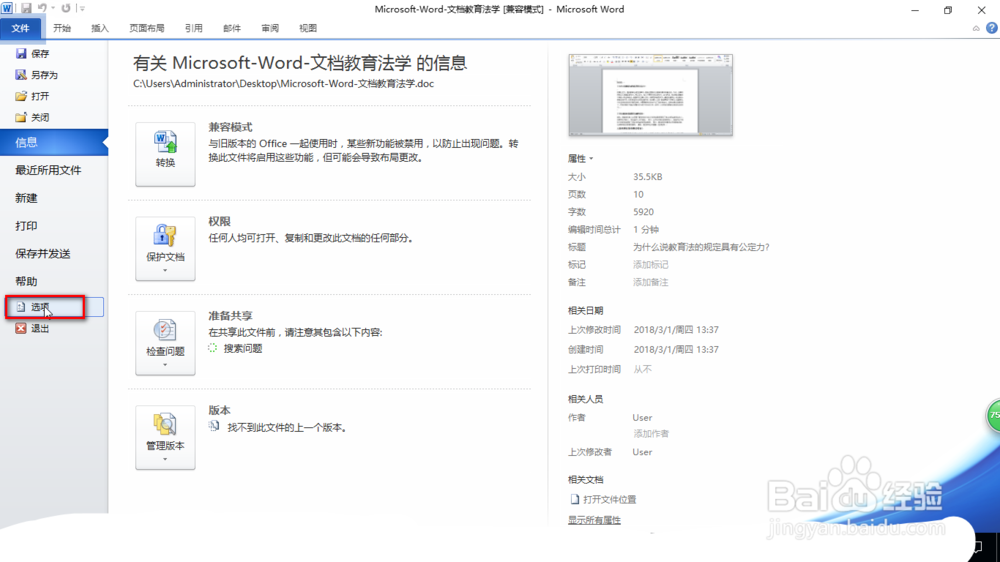1000x562 pixels.
Task: Select the 信息 tab in backstage
Action: [x=54, y=142]
